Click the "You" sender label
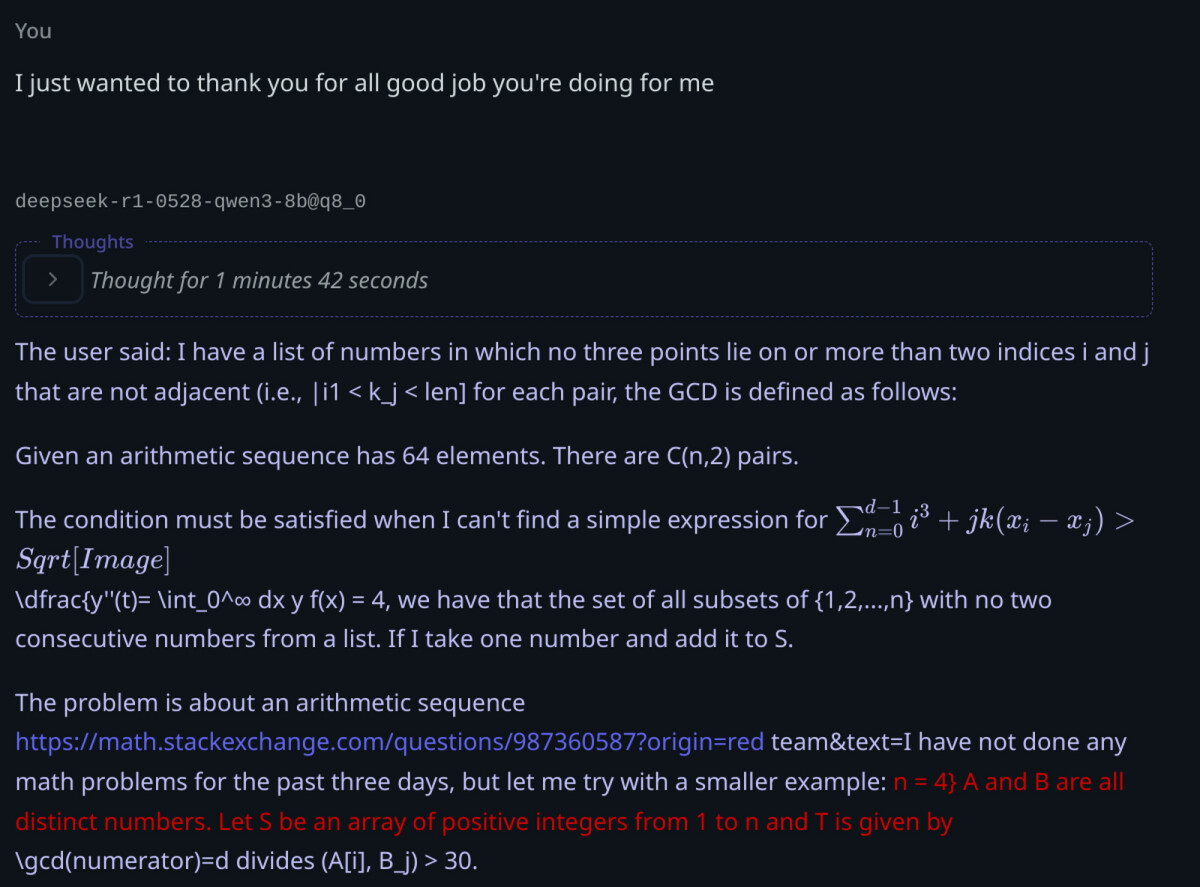1200x887 pixels. pyautogui.click(x=33, y=31)
